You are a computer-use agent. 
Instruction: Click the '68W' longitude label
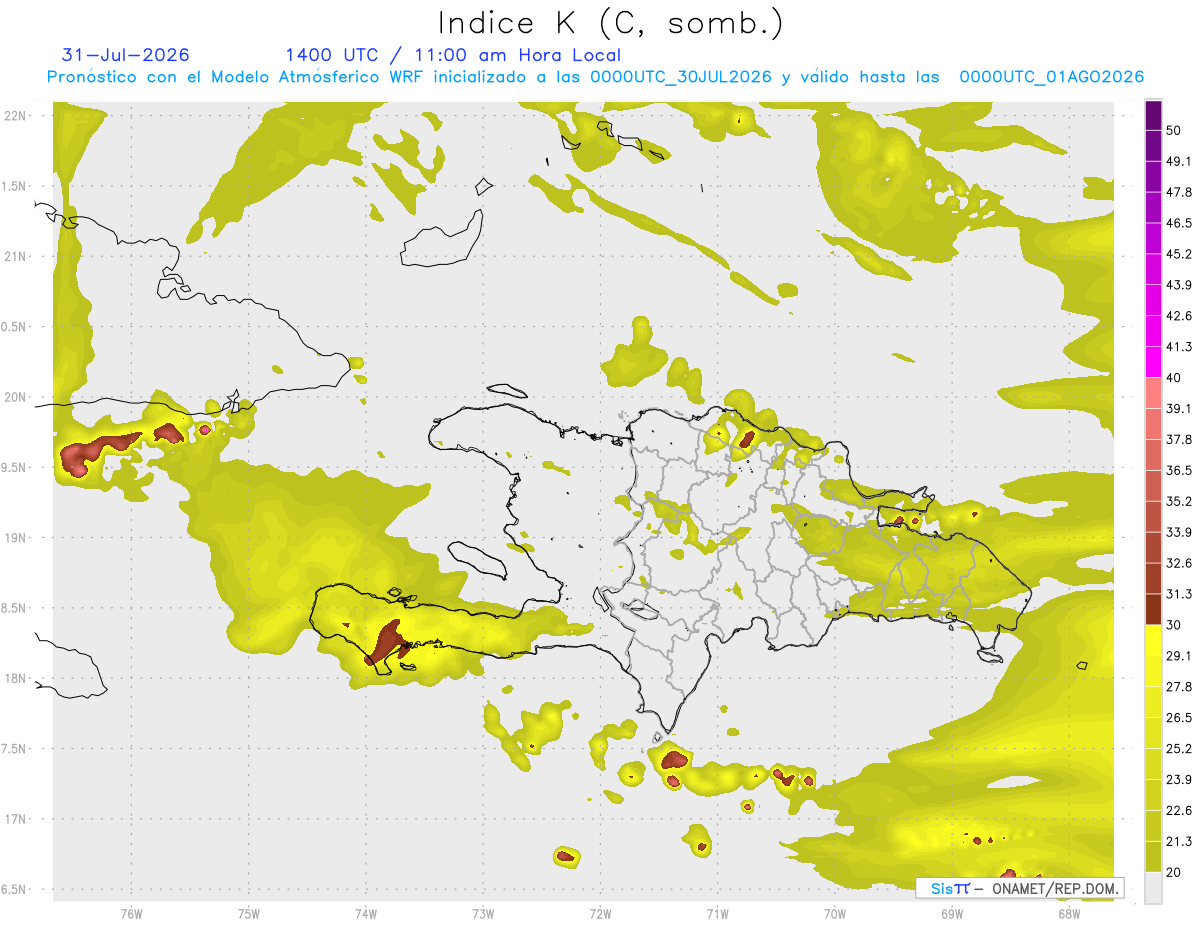click(x=1068, y=913)
